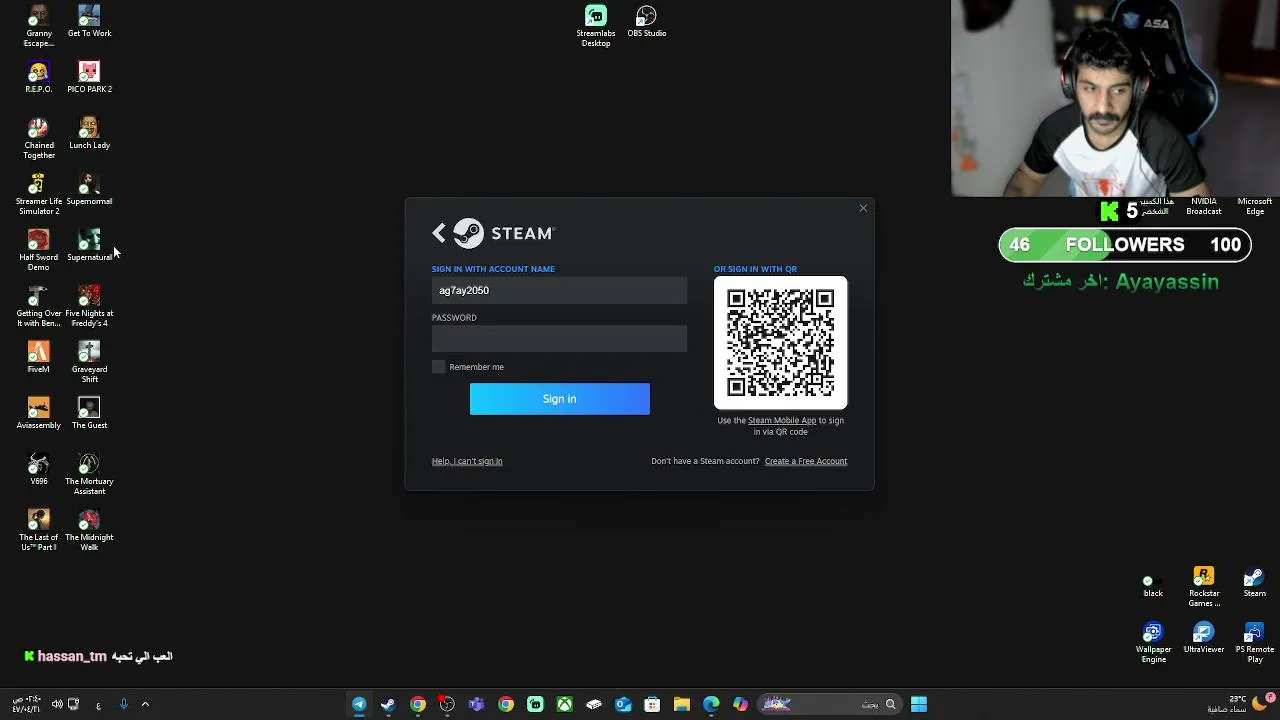1280x720 pixels.
Task: Open the "Help, I can't sign in" link
Action: [x=467, y=461]
